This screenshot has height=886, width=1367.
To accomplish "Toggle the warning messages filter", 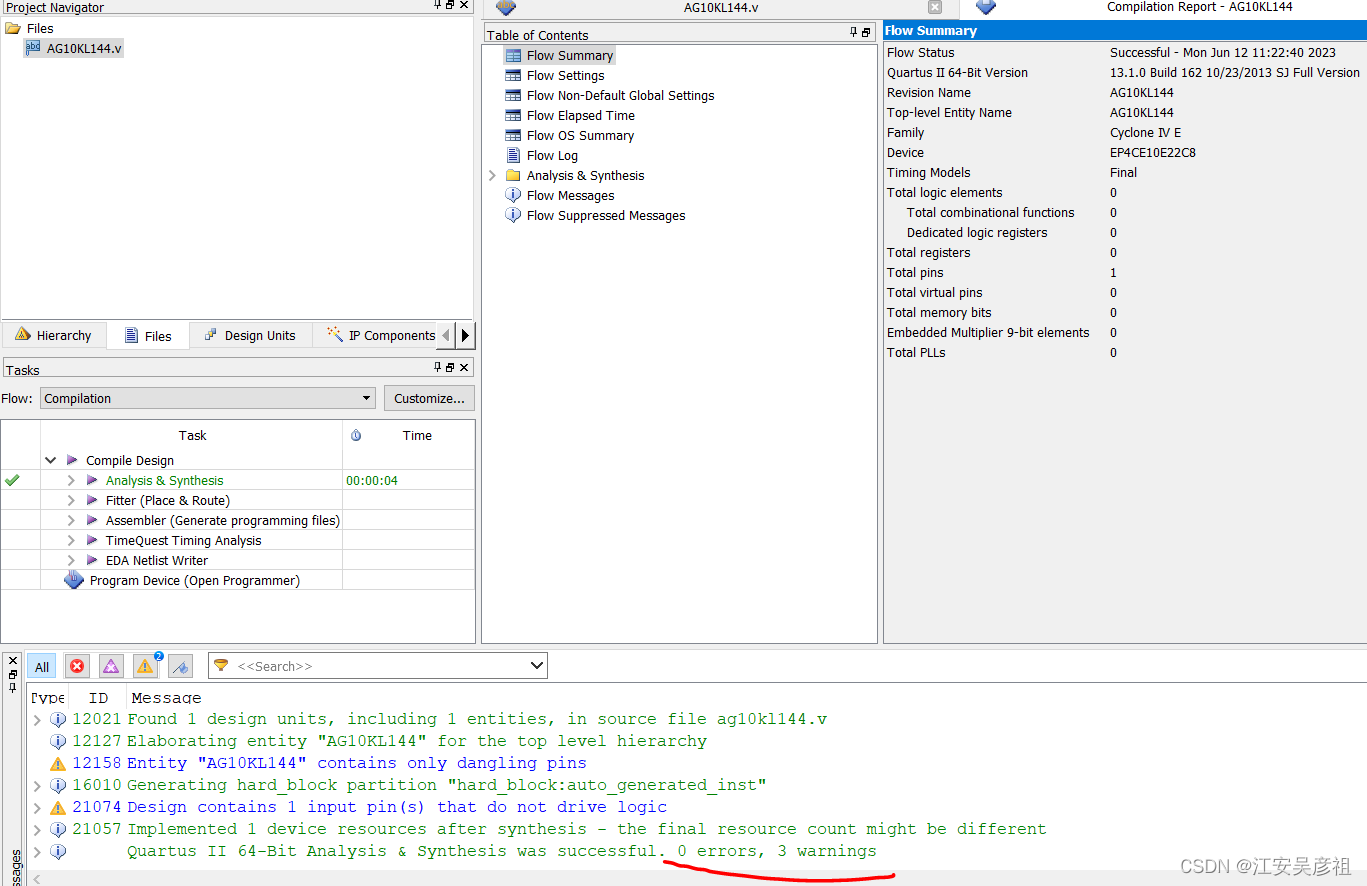I will [146, 666].
